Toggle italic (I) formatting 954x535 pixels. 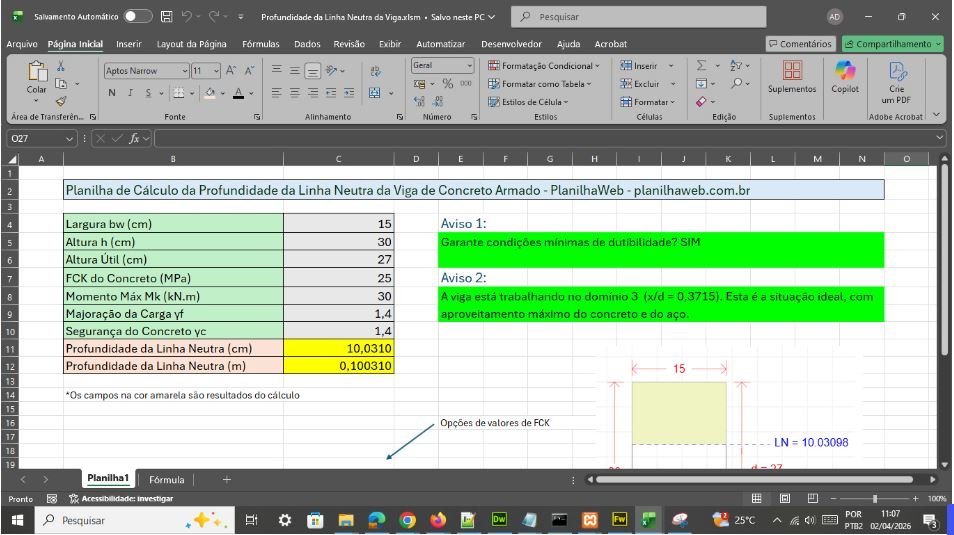point(129,93)
